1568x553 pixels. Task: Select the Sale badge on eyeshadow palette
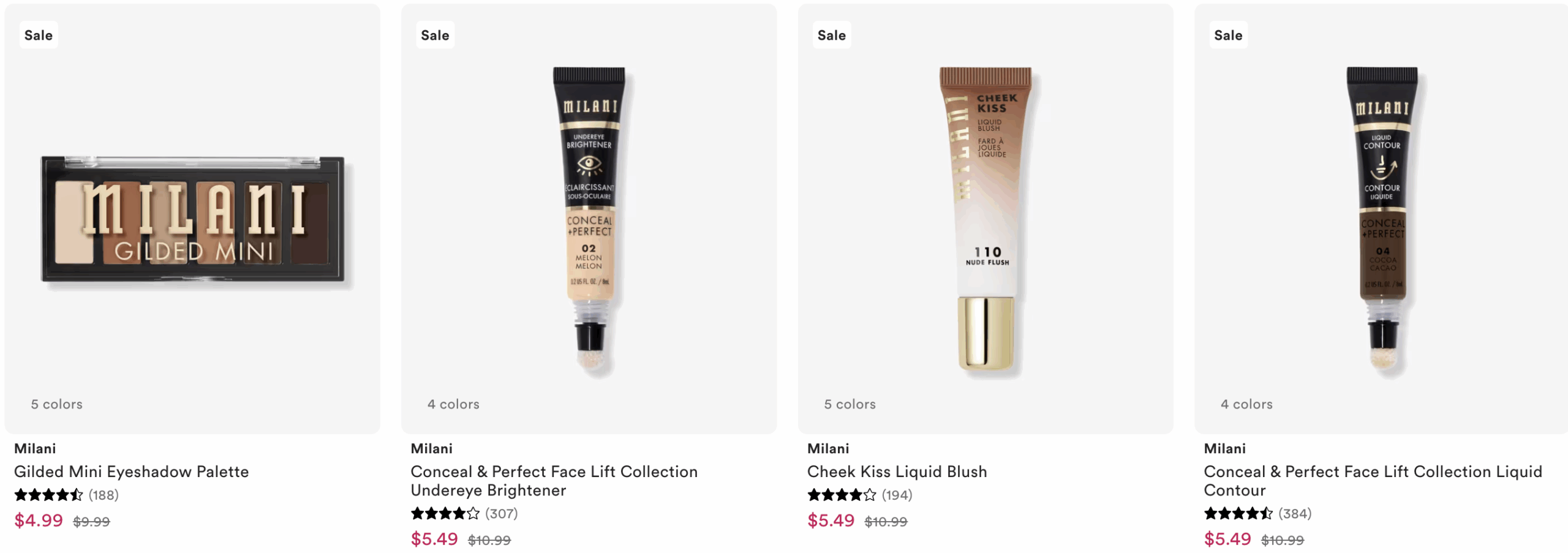coord(39,36)
